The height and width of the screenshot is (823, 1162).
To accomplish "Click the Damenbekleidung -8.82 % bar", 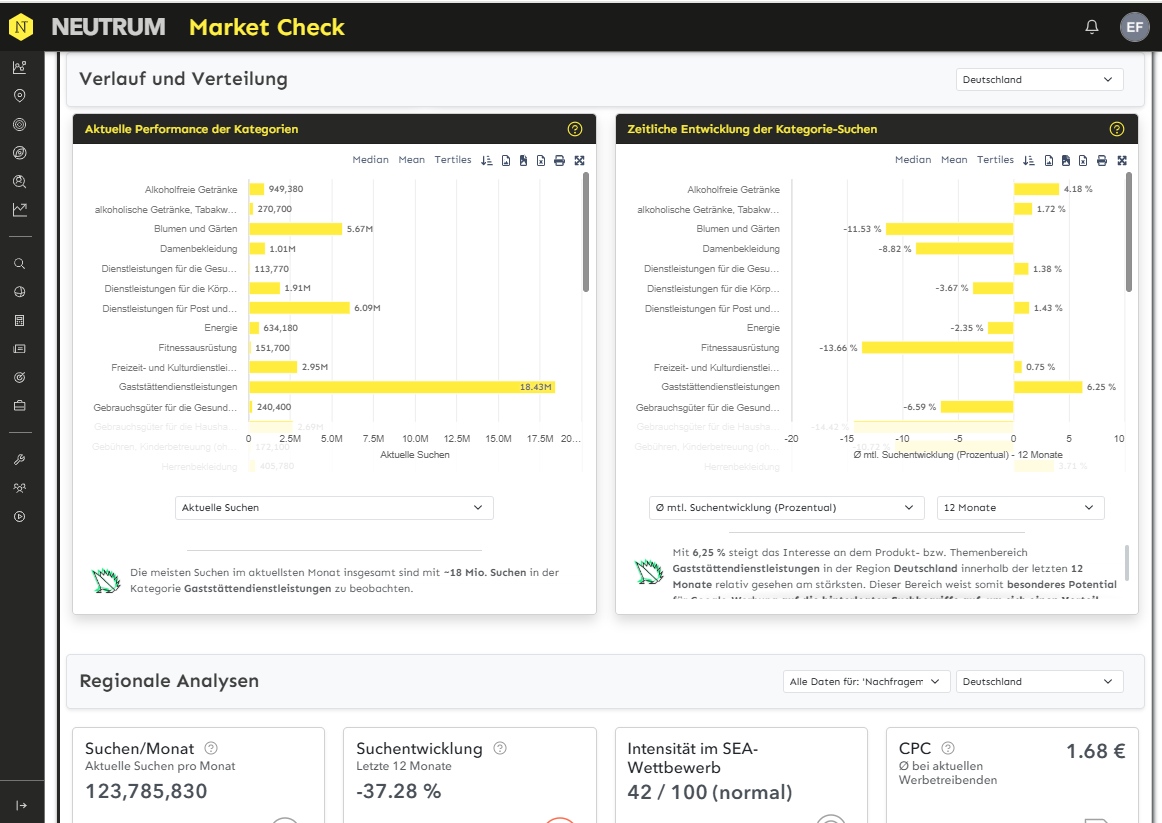I will click(964, 248).
